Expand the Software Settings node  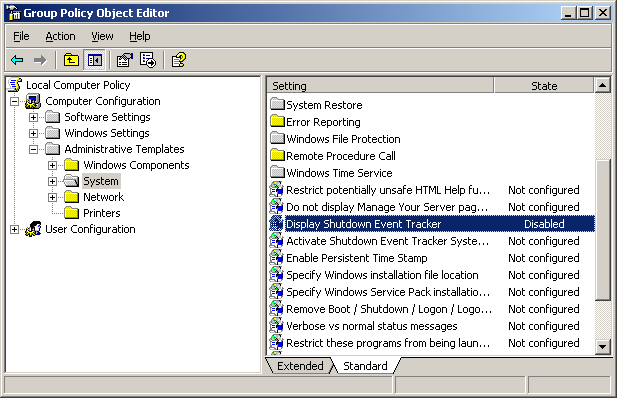(33, 117)
